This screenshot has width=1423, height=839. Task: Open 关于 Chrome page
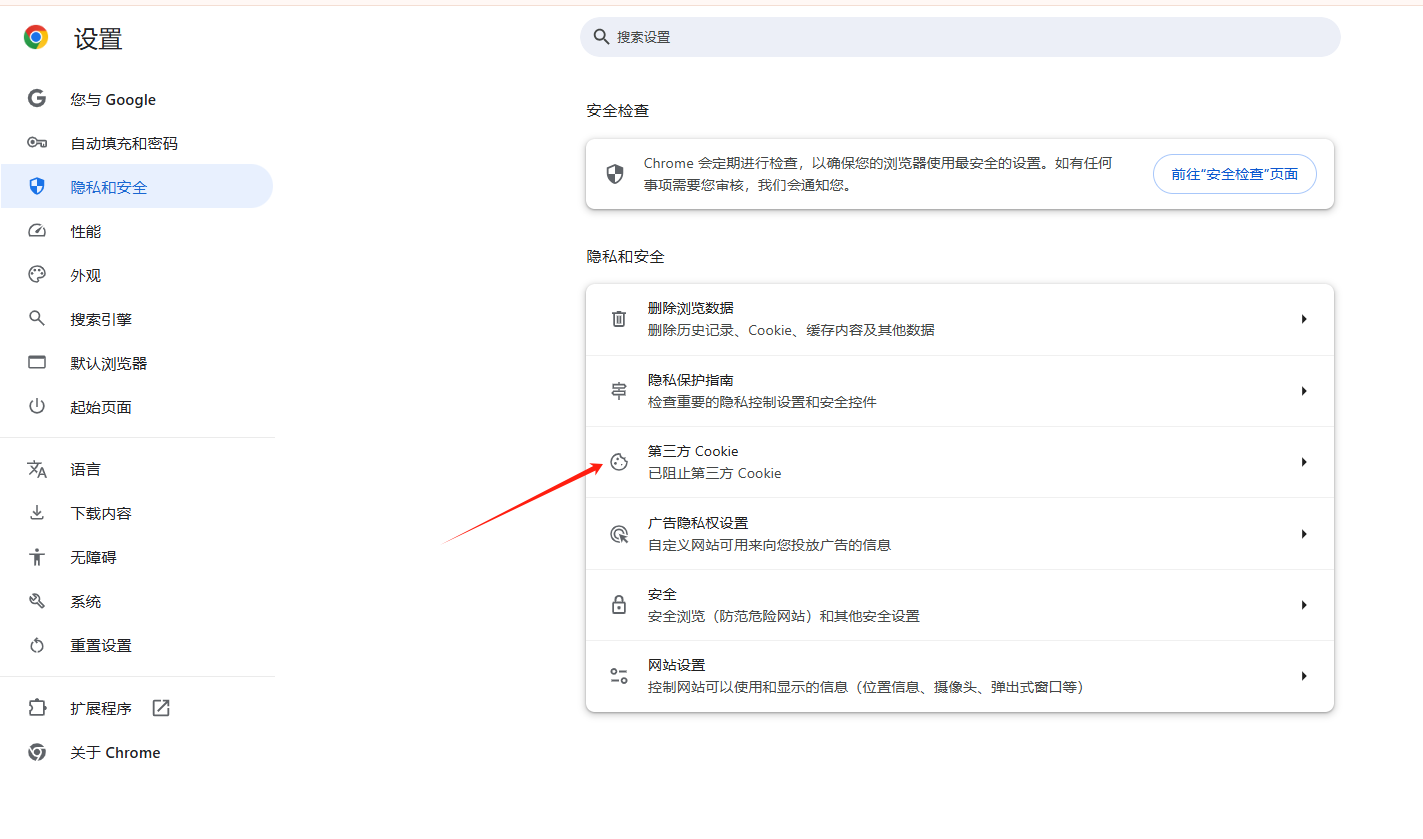137,752
